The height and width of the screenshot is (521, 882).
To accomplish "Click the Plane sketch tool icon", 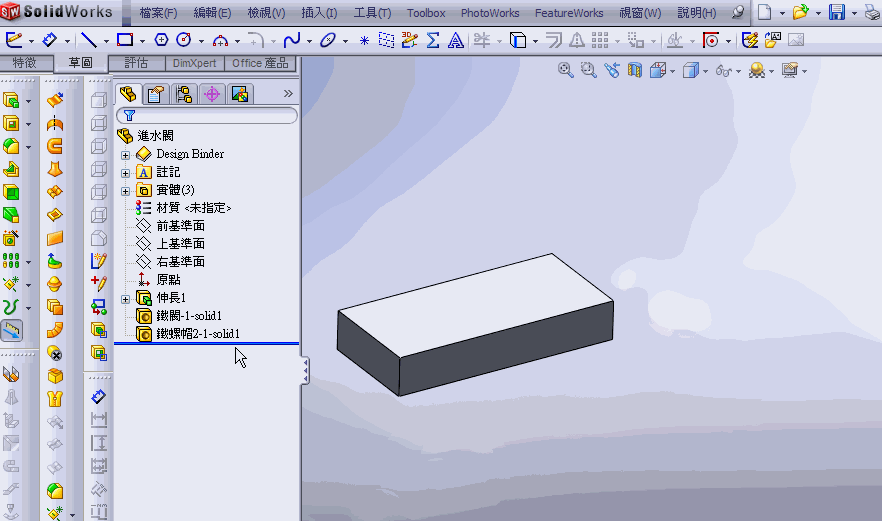I will pyautogui.click(x=386, y=40).
